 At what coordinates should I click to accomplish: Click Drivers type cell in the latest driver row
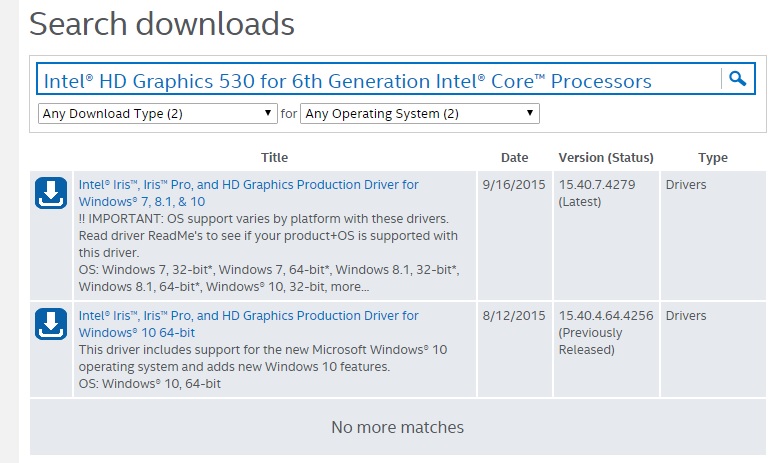686,185
